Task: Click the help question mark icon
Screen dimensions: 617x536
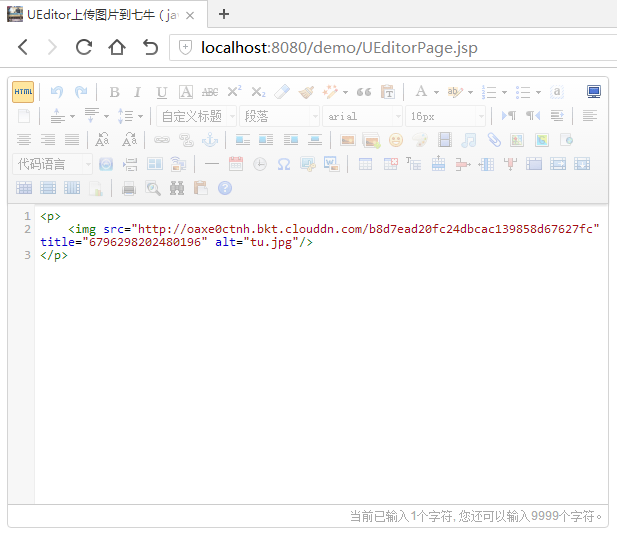Action: [225, 188]
